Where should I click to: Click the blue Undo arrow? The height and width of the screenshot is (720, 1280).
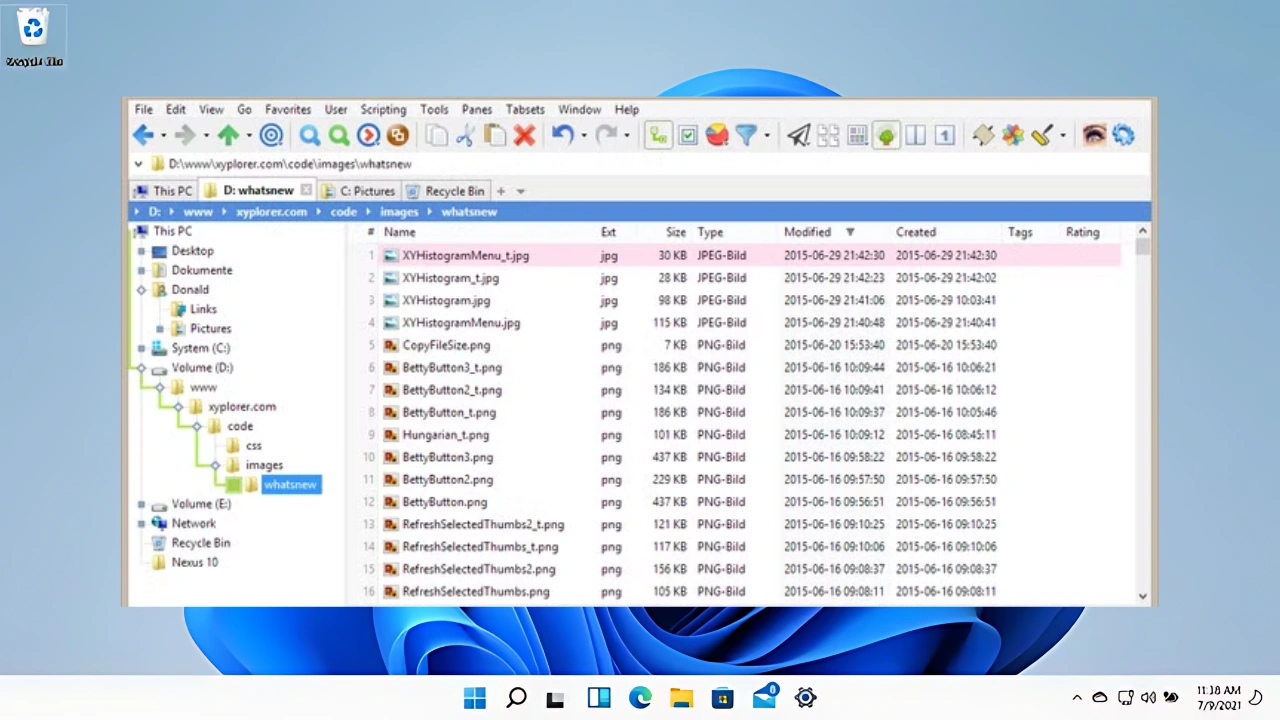pyautogui.click(x=563, y=135)
